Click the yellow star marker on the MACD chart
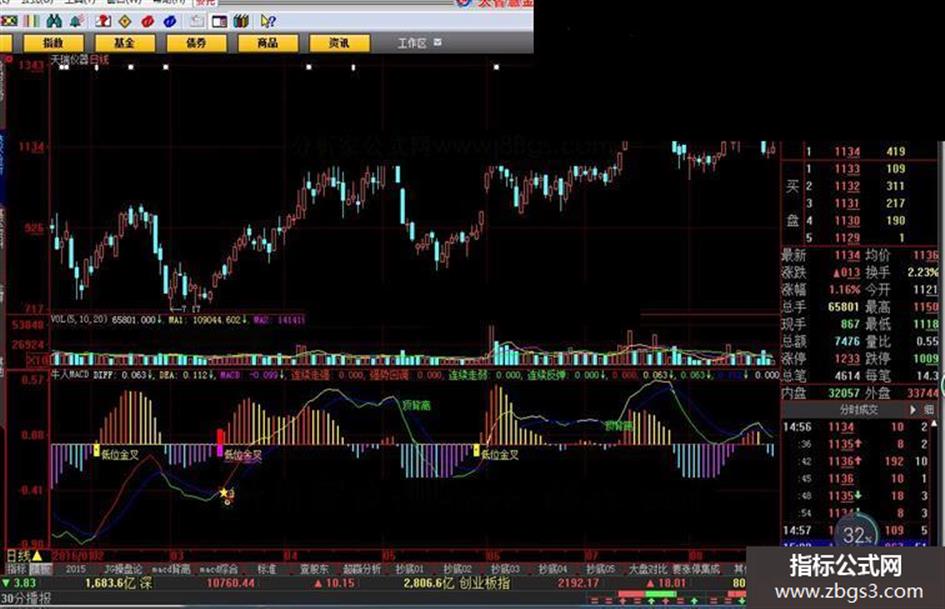The height and width of the screenshot is (609, 945). click(224, 493)
